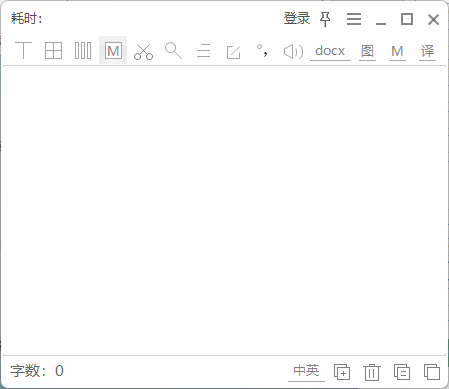Click 登录 to log in
Screen dimensions: 449x389
coord(297,18)
